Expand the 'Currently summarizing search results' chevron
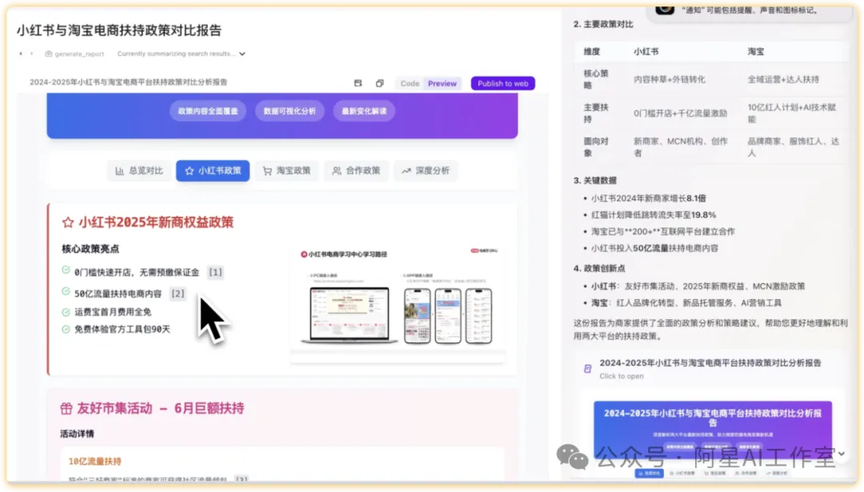 [242, 54]
